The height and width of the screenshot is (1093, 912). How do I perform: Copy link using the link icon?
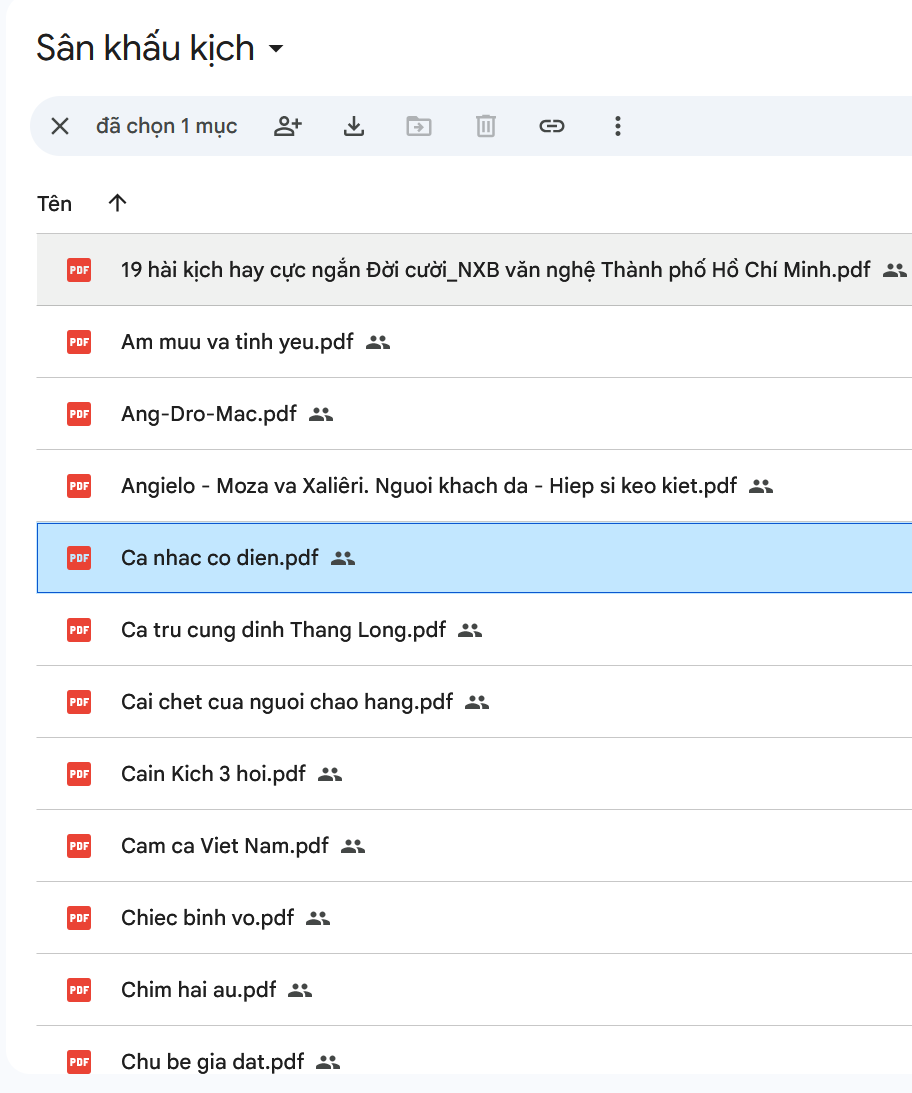click(552, 126)
